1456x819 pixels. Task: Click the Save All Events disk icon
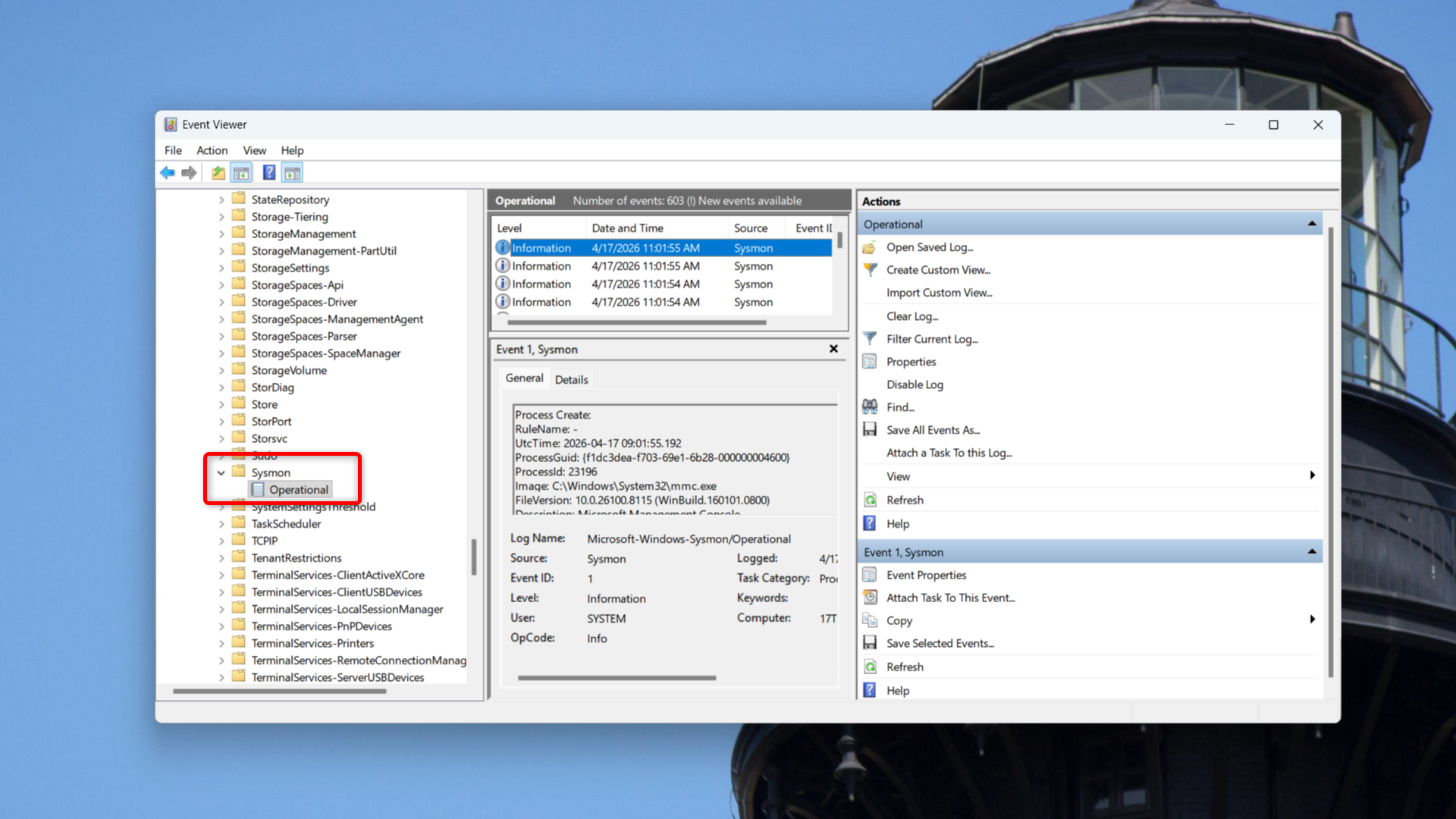870,430
